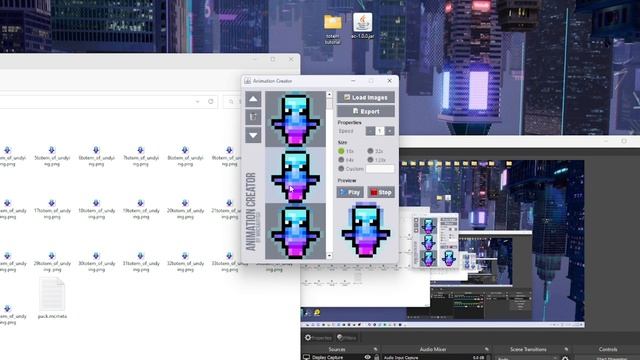Select the 32totem_of_undying.png file
640x360 pixels.
pyautogui.click(x=185, y=262)
